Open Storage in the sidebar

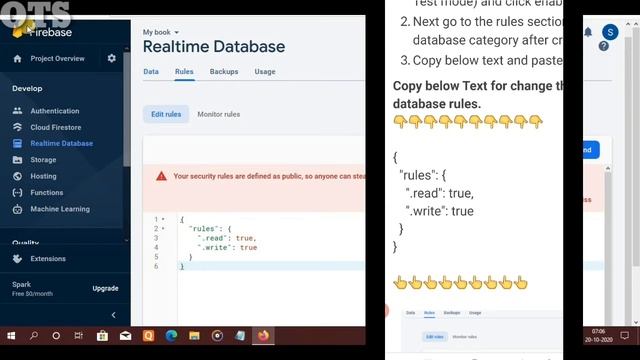click(x=43, y=160)
